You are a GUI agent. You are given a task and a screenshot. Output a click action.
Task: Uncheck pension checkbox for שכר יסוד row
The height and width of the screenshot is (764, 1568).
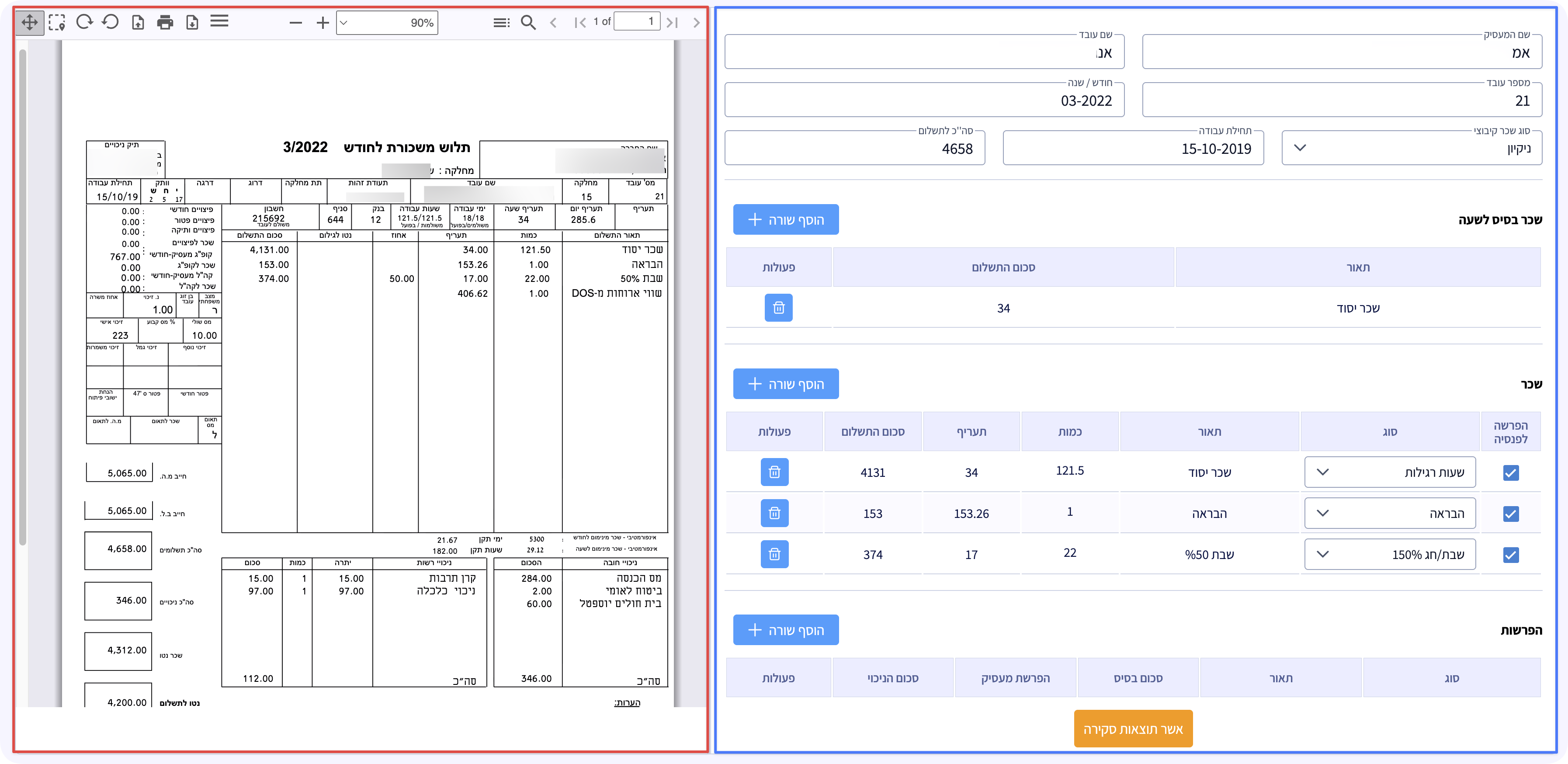(1510, 472)
